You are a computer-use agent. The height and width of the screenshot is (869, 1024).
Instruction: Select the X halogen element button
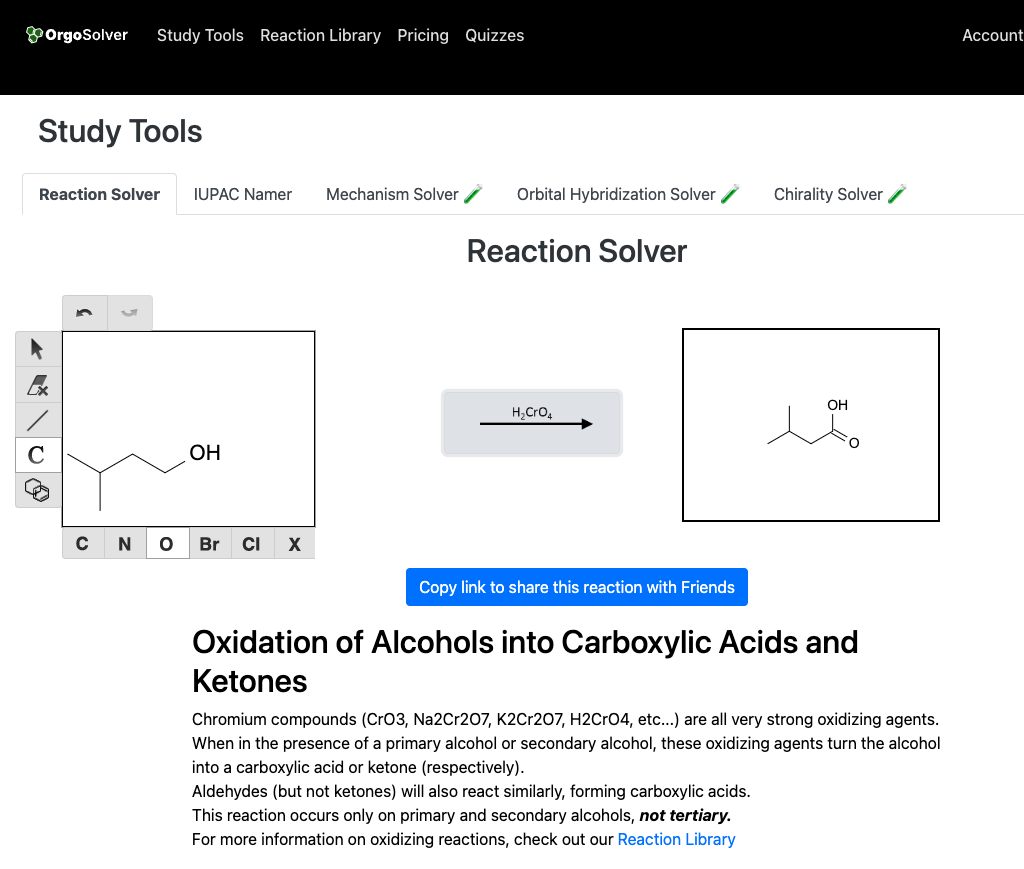click(294, 543)
